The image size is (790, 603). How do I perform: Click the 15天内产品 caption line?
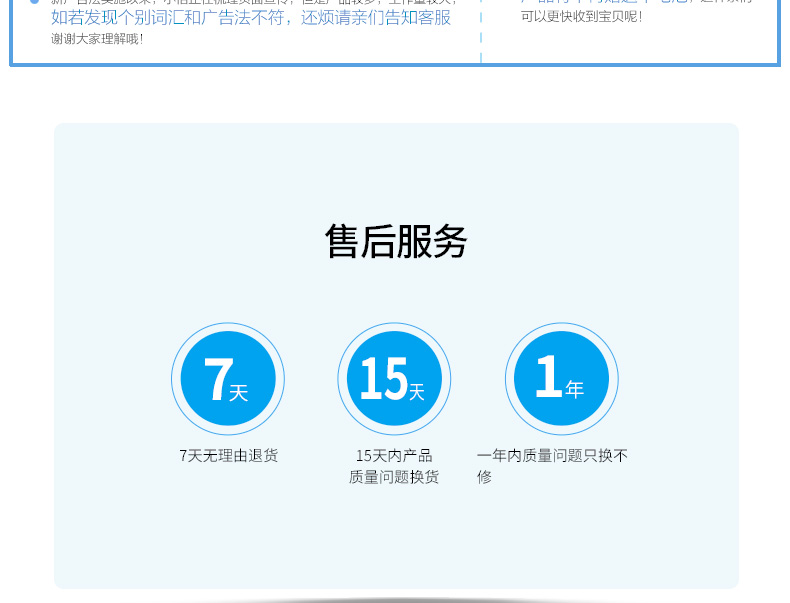tap(394, 456)
